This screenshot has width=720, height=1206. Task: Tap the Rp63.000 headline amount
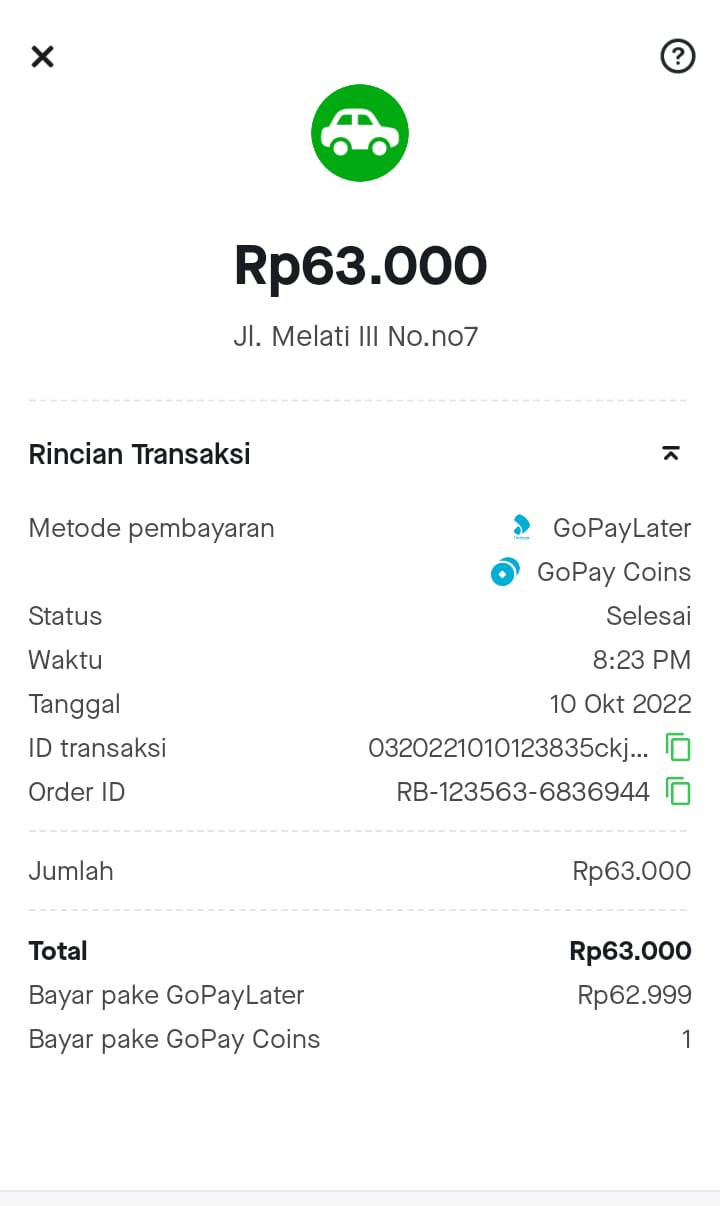pos(360,266)
